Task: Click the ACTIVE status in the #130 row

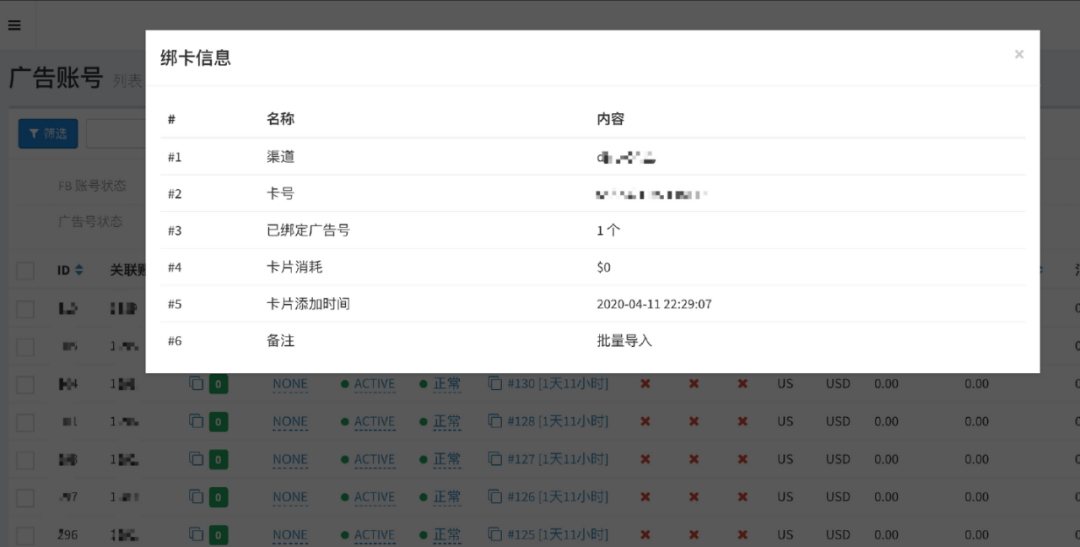Action: click(x=375, y=384)
